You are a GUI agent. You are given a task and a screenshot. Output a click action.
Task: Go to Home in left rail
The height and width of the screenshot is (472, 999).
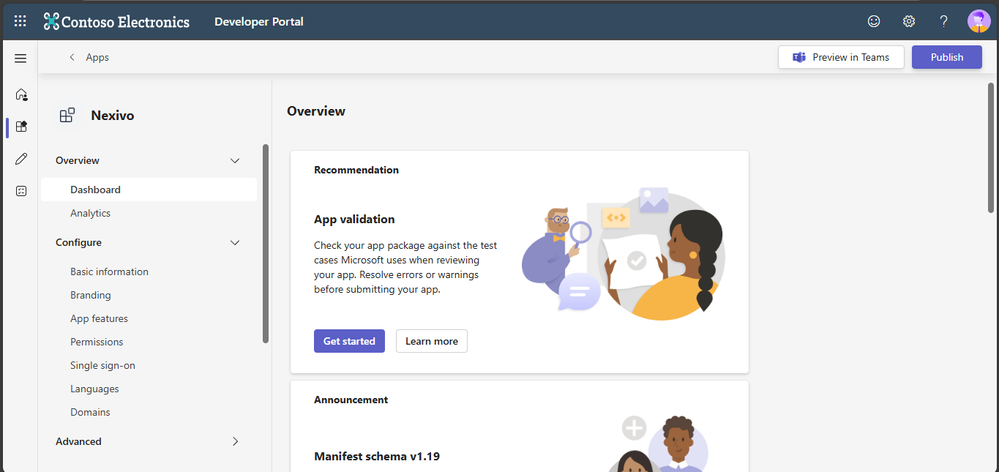21,95
